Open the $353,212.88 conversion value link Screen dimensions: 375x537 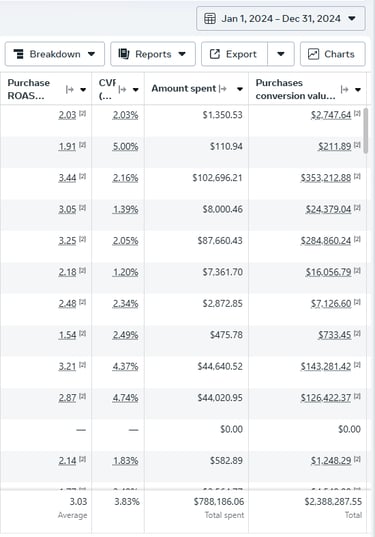[326, 178]
